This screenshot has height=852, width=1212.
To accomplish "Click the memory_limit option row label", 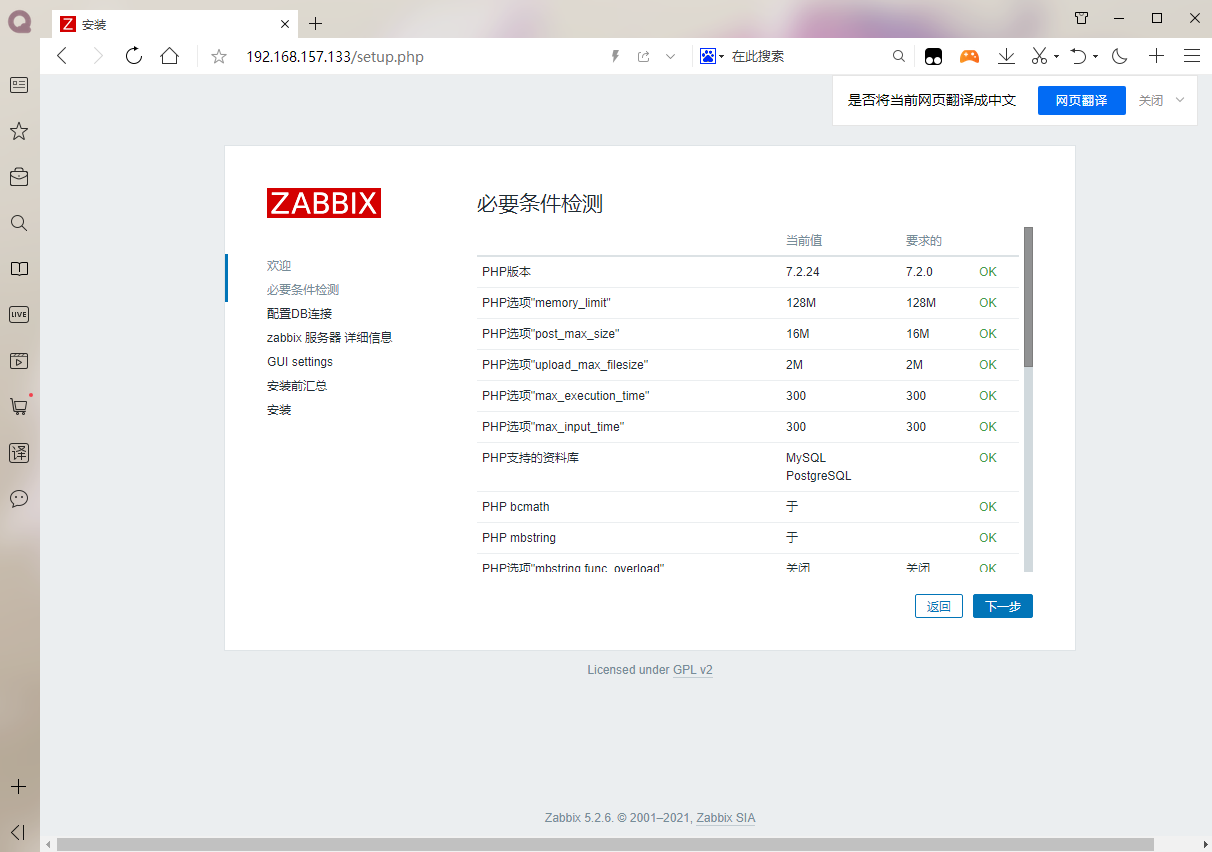I will click(x=546, y=303).
